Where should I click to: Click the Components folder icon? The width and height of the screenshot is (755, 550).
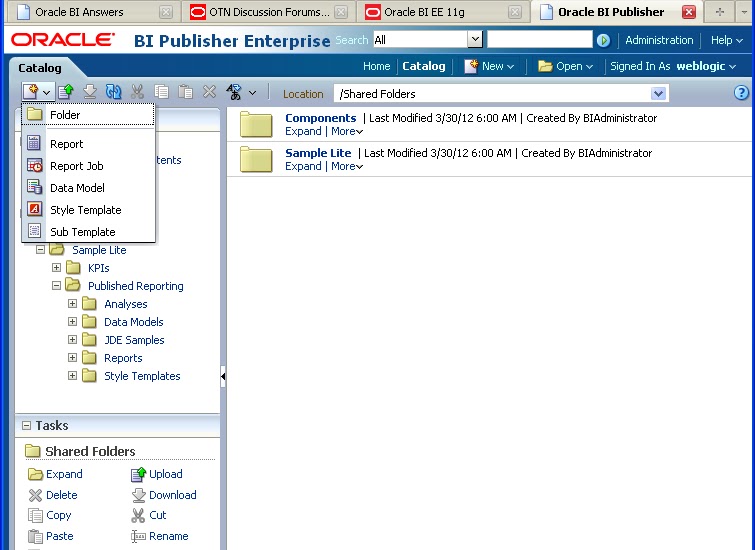256,124
